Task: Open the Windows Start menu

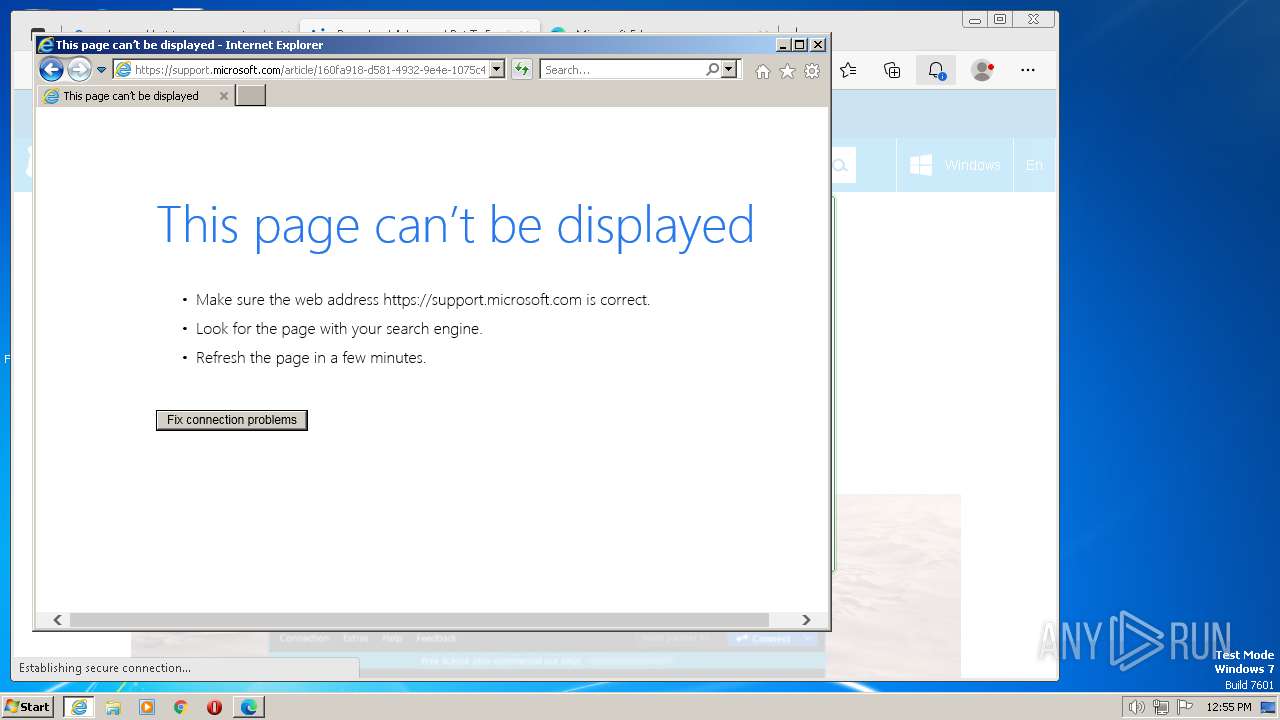Action: (x=28, y=707)
